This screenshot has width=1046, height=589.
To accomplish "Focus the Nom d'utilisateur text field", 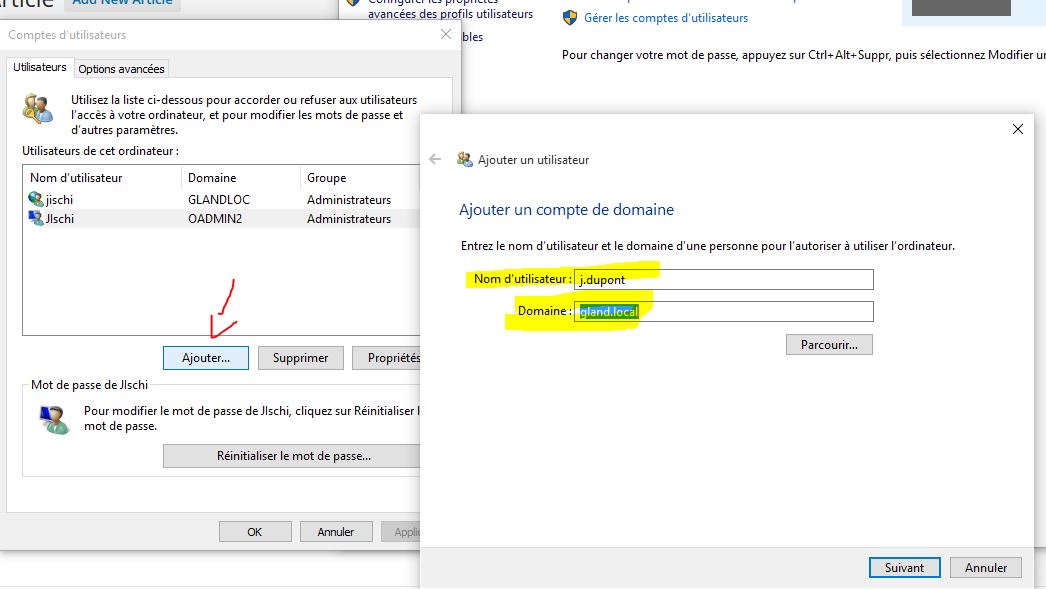I will (724, 280).
